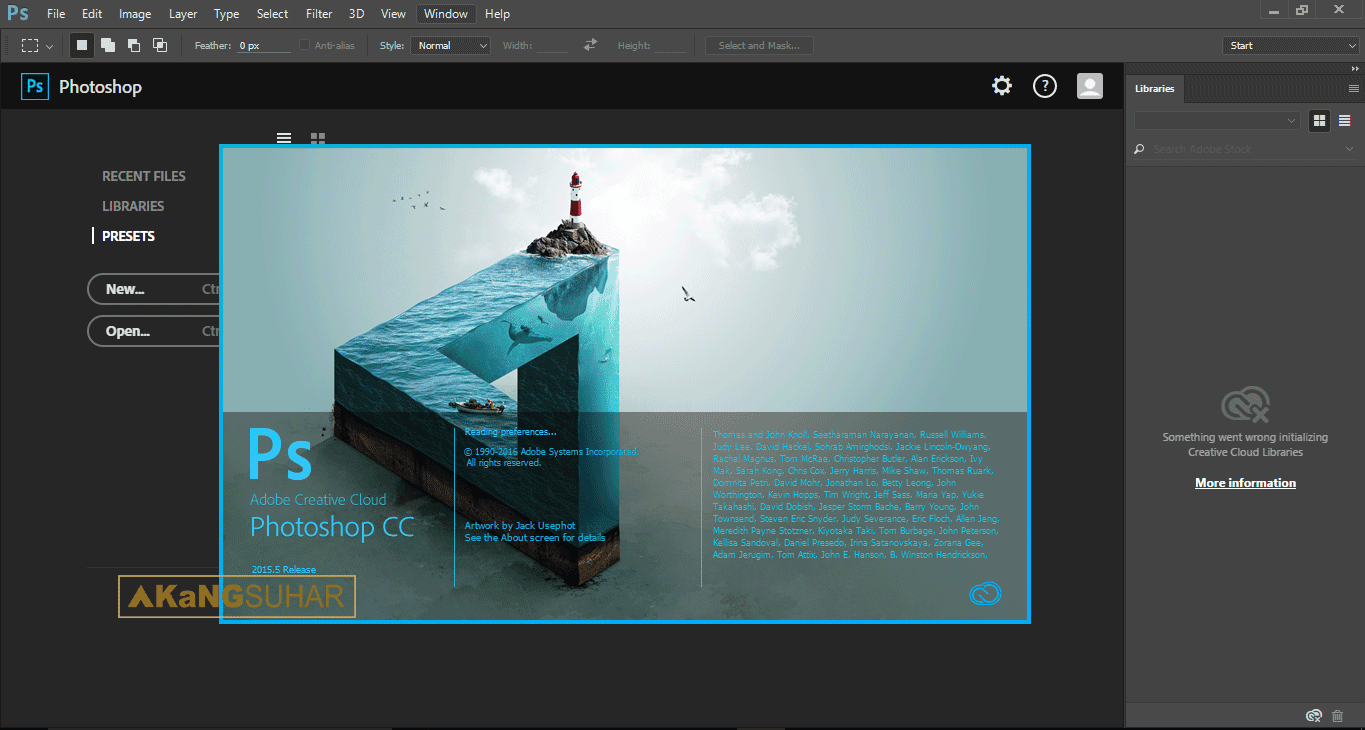Click the 'Artwork by Jack Usephot' credit text
Image resolution: width=1365 pixels, height=730 pixels.
tap(520, 526)
